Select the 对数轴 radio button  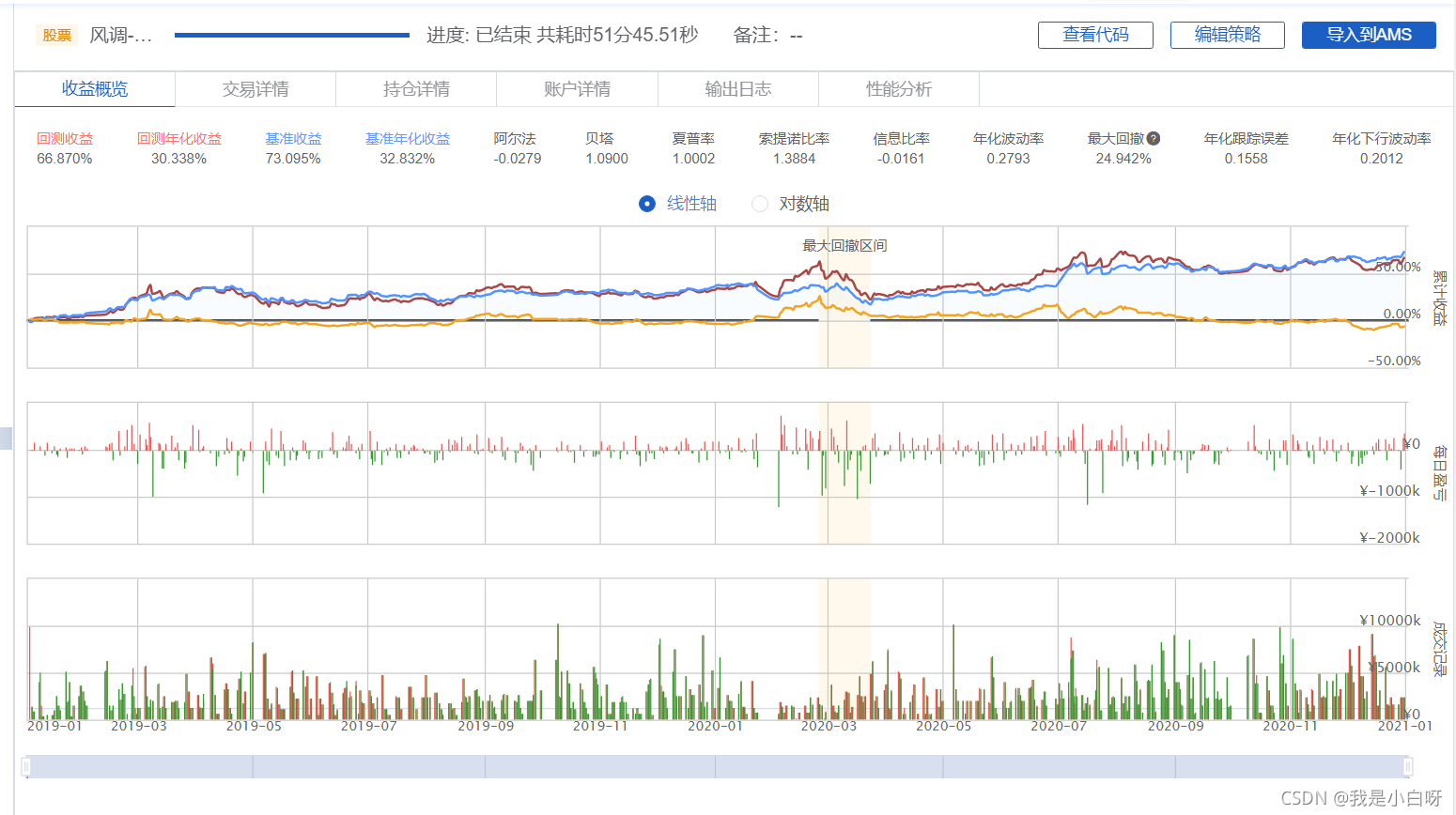(x=760, y=204)
